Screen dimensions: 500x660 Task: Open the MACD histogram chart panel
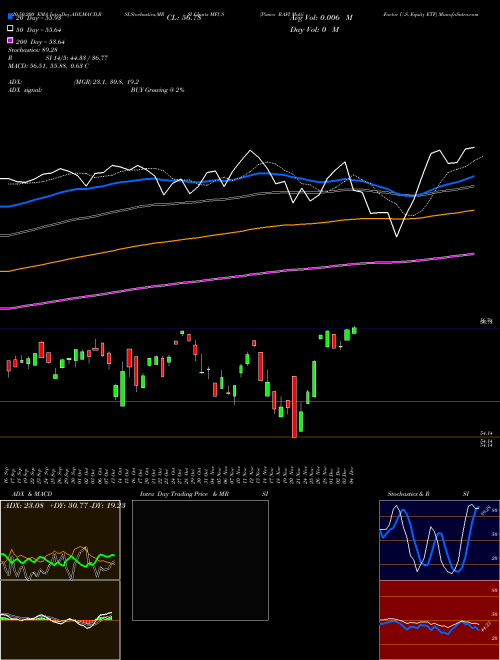60,620
